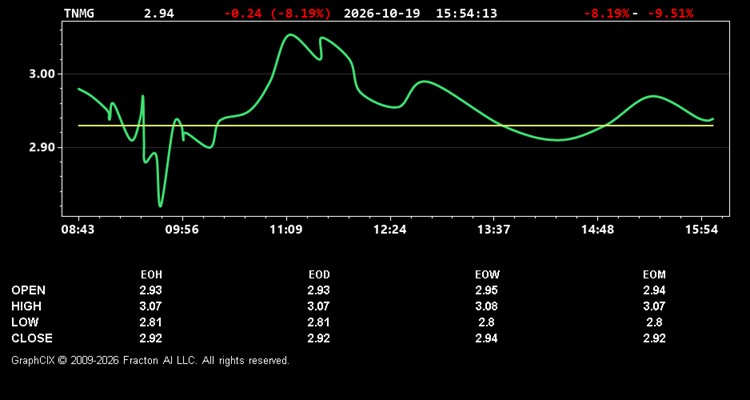Click the HIGH value 3.08 under EOW
Screen dimensions: 750x400
(x=487, y=306)
